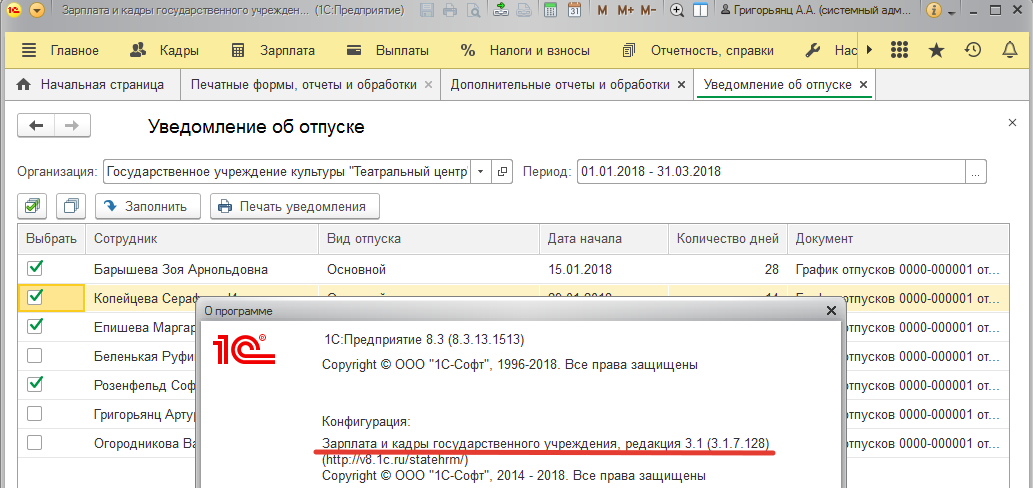Screen dimensions: 1033x488
Task: Sort by Сотрудник column header
Action: (202, 238)
